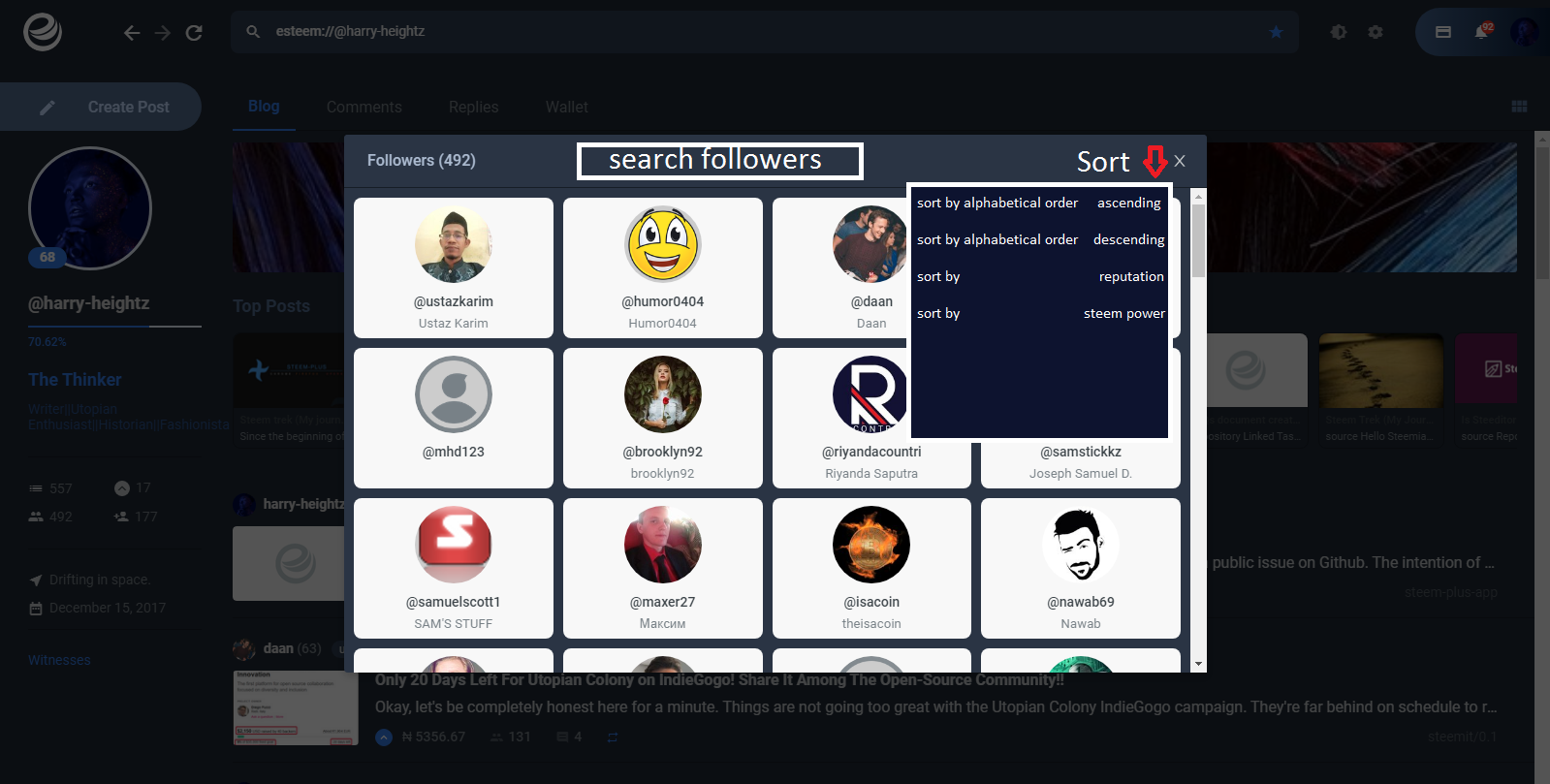Open notifications bell with badge
1550x784 pixels.
pos(1482,31)
